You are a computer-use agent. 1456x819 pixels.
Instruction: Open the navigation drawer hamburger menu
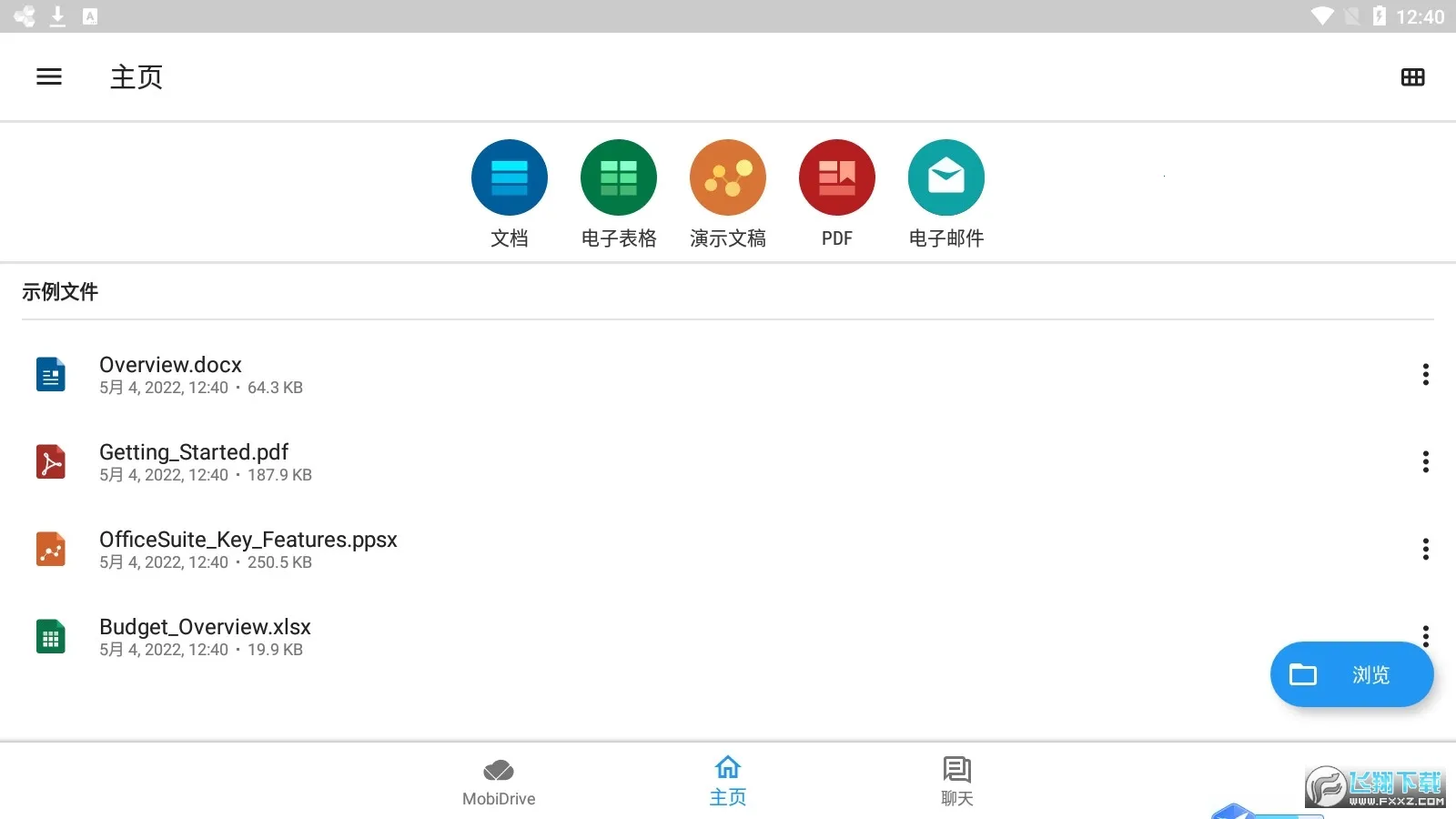(48, 76)
